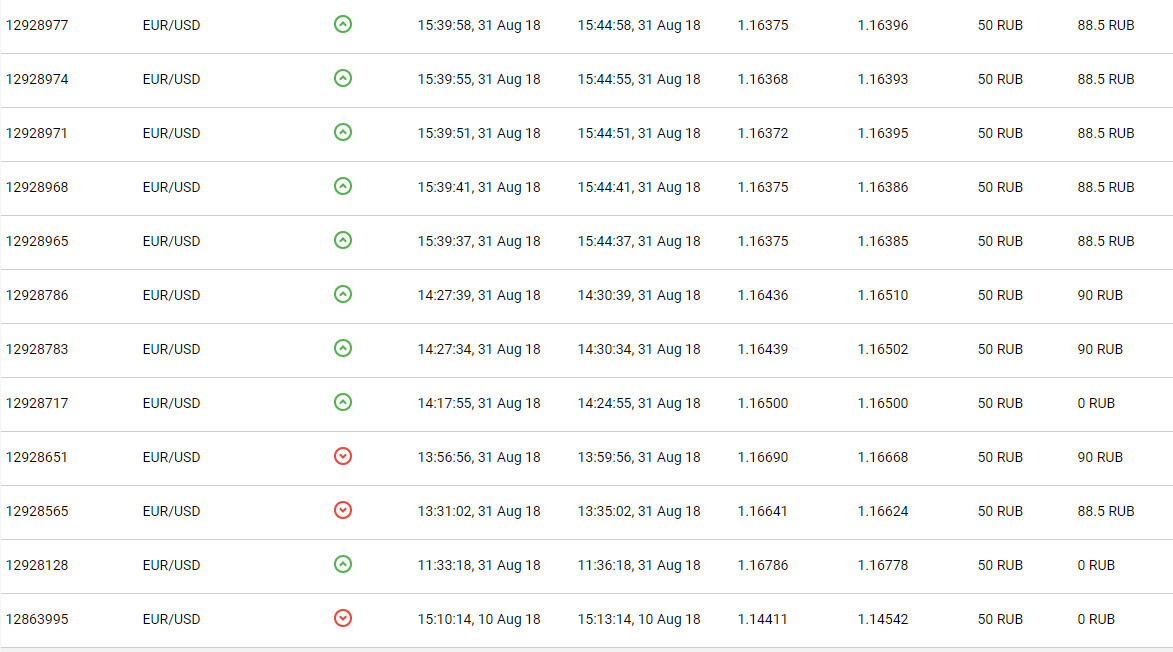The height and width of the screenshot is (652, 1173).
Task: Select the up arrow icon for trade 12928783
Action: tap(343, 348)
